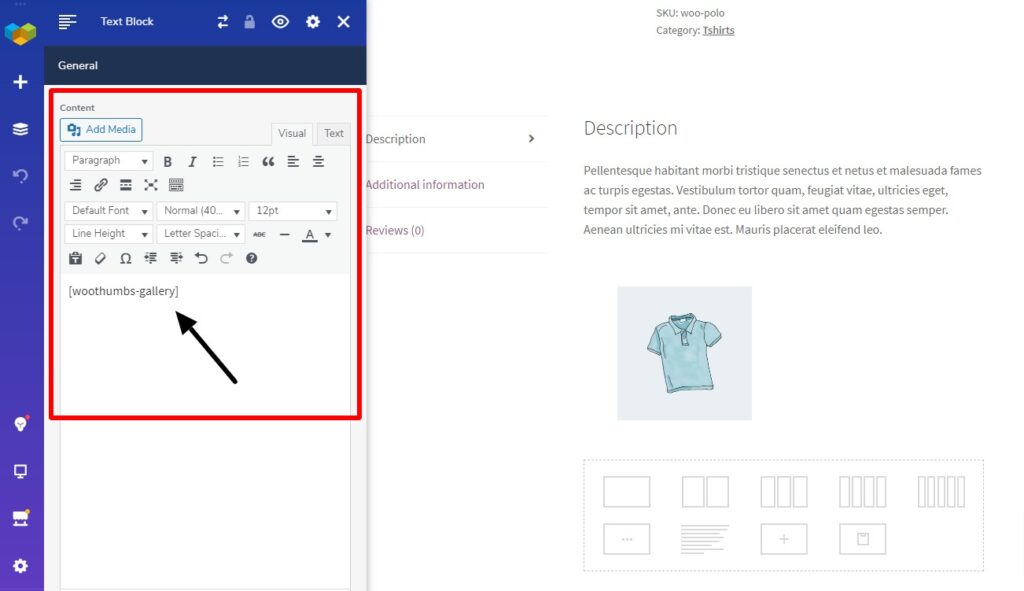This screenshot has height=591, width=1024.
Task: Select the Additional information tab
Action: [x=425, y=185]
